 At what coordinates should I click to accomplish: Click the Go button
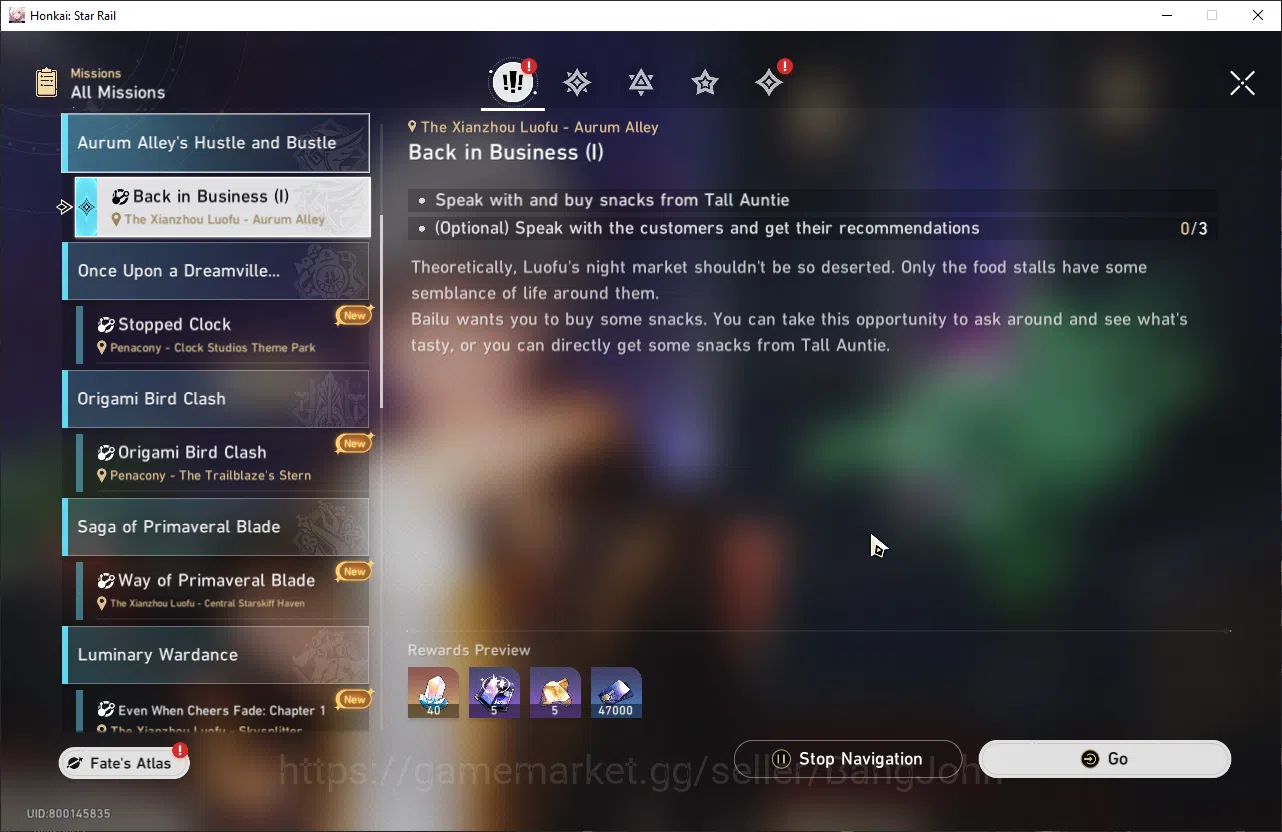pos(1105,759)
